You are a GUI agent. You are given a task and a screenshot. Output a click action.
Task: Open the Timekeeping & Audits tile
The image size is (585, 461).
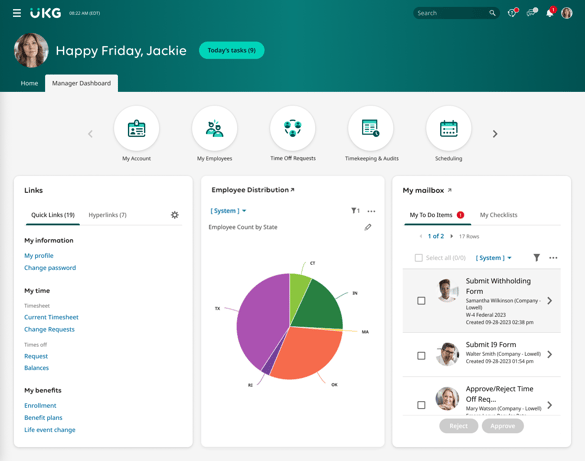(370, 129)
